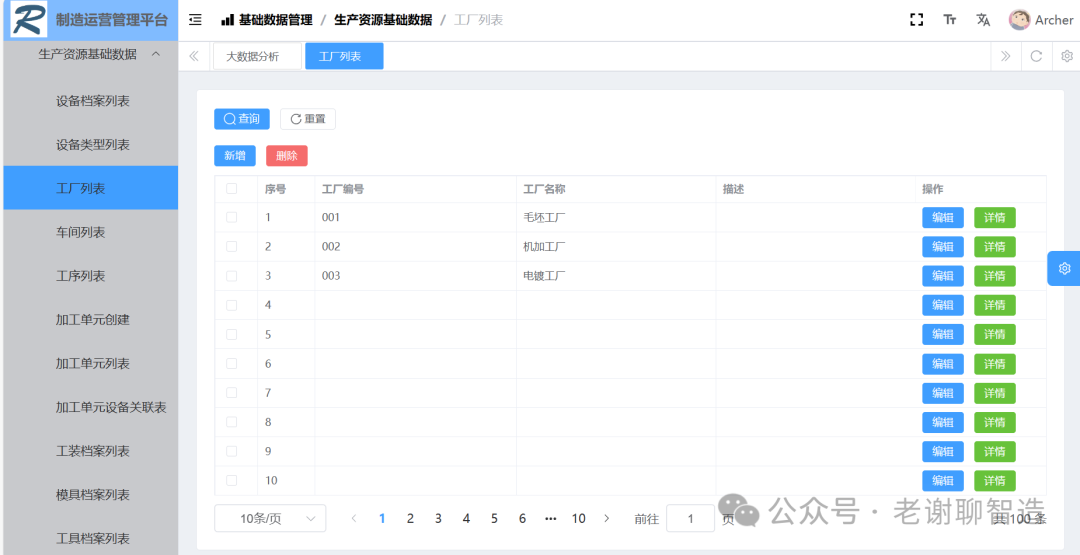Click the R platform logo
The image size is (1080, 555).
tap(28, 20)
